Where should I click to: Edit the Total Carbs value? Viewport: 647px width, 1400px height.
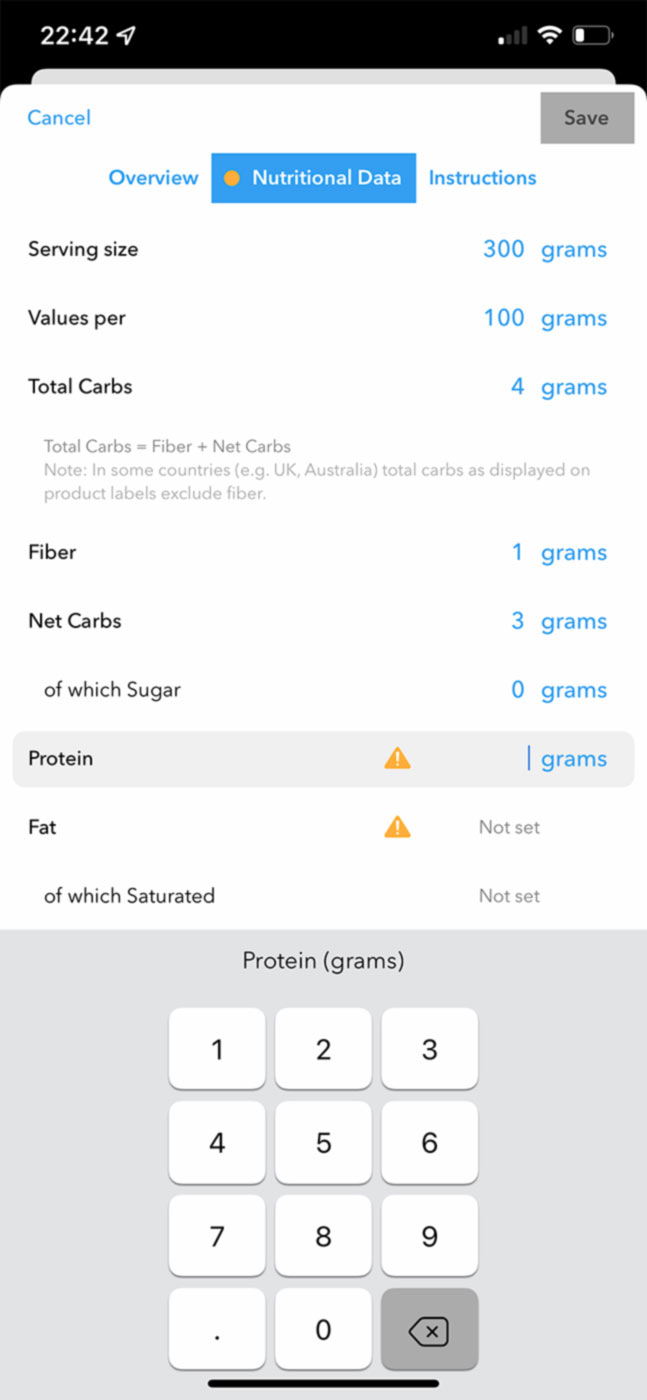click(517, 387)
